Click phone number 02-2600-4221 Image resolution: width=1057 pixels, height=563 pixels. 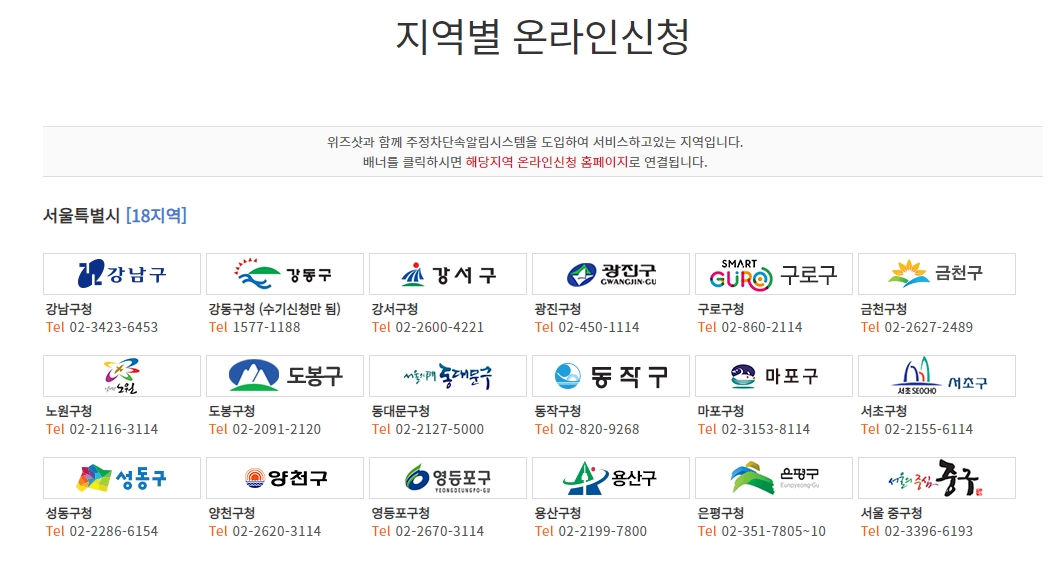pyautogui.click(x=440, y=328)
